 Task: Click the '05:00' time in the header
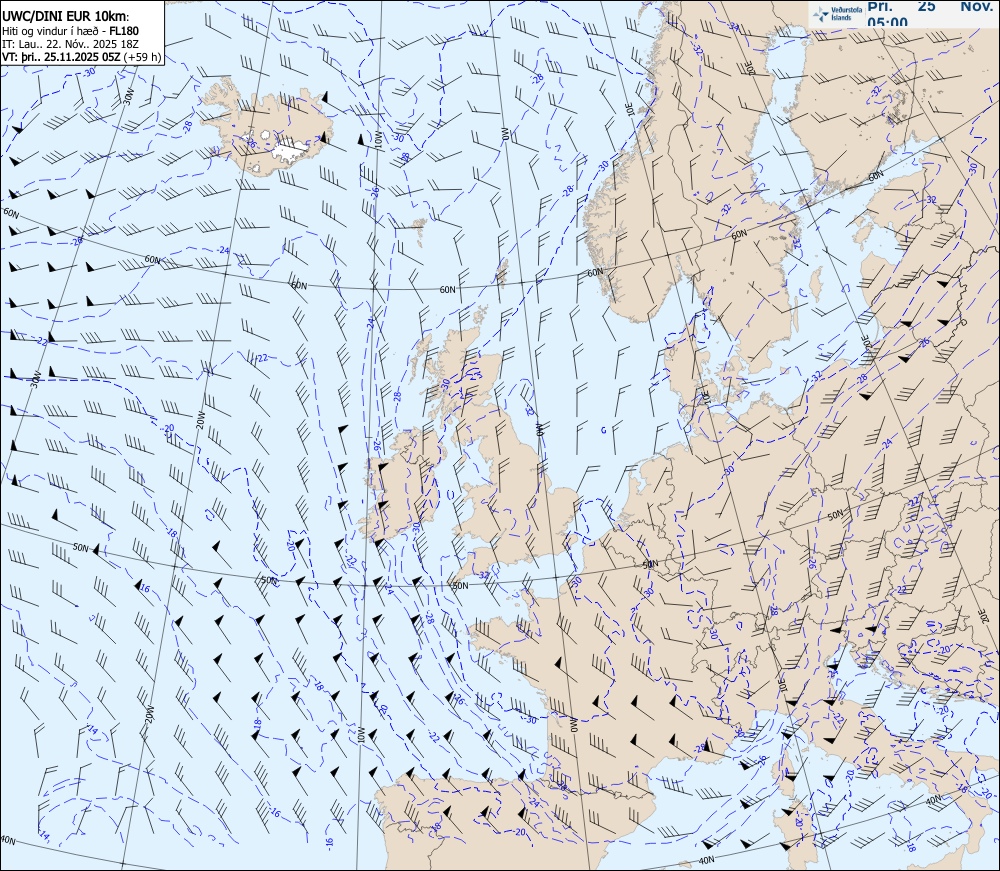(x=886, y=23)
